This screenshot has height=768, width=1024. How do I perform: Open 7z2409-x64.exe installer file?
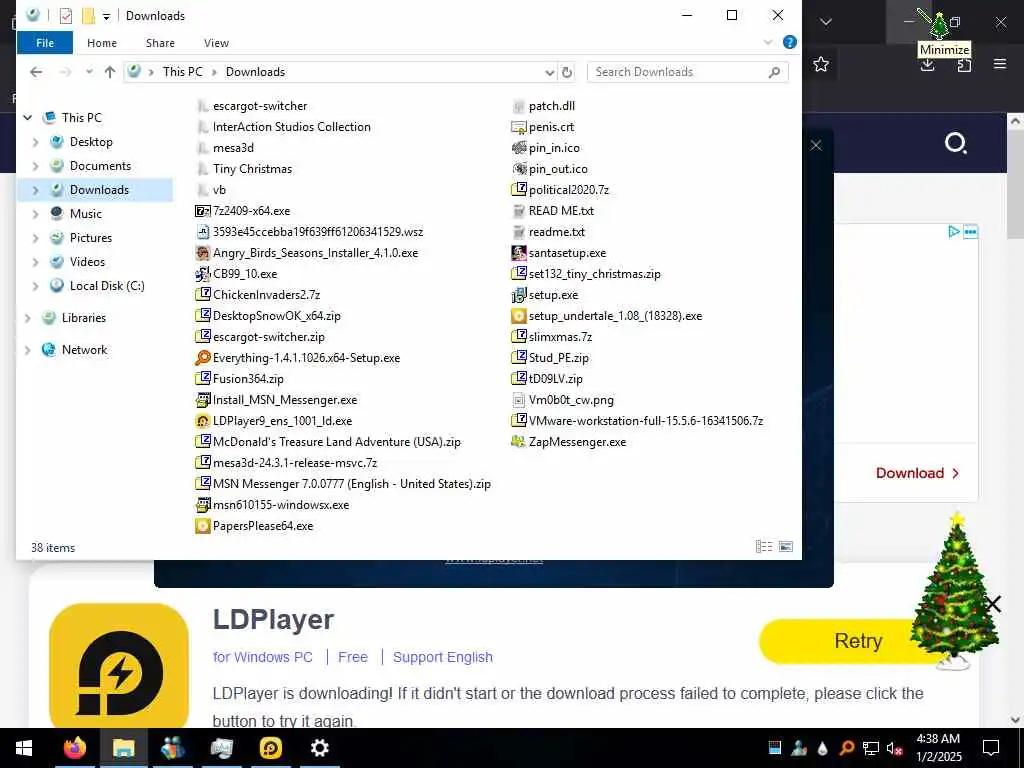coord(251,211)
